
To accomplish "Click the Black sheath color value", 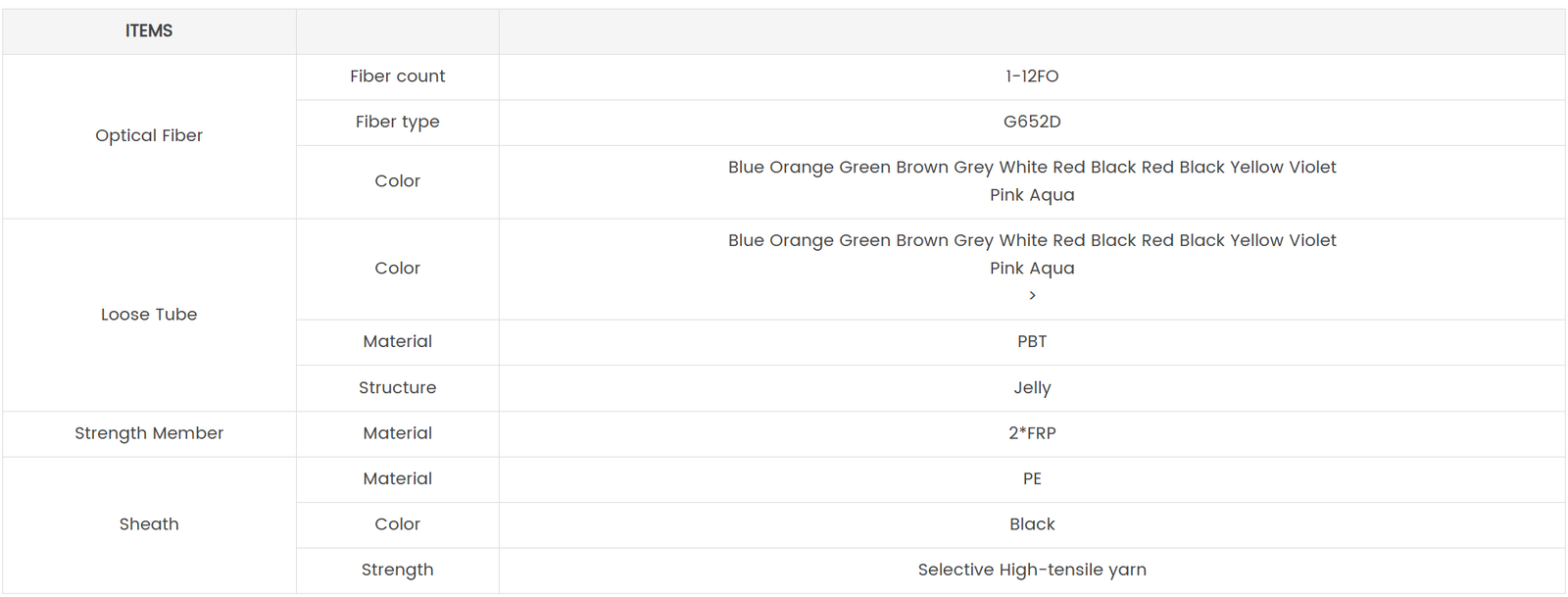I will [1032, 524].
